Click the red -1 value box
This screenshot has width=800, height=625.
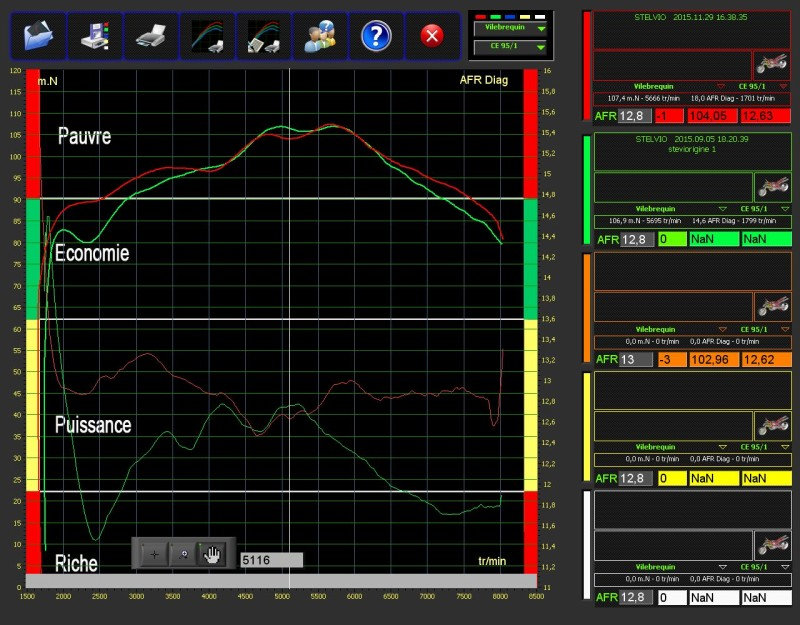[x=669, y=116]
